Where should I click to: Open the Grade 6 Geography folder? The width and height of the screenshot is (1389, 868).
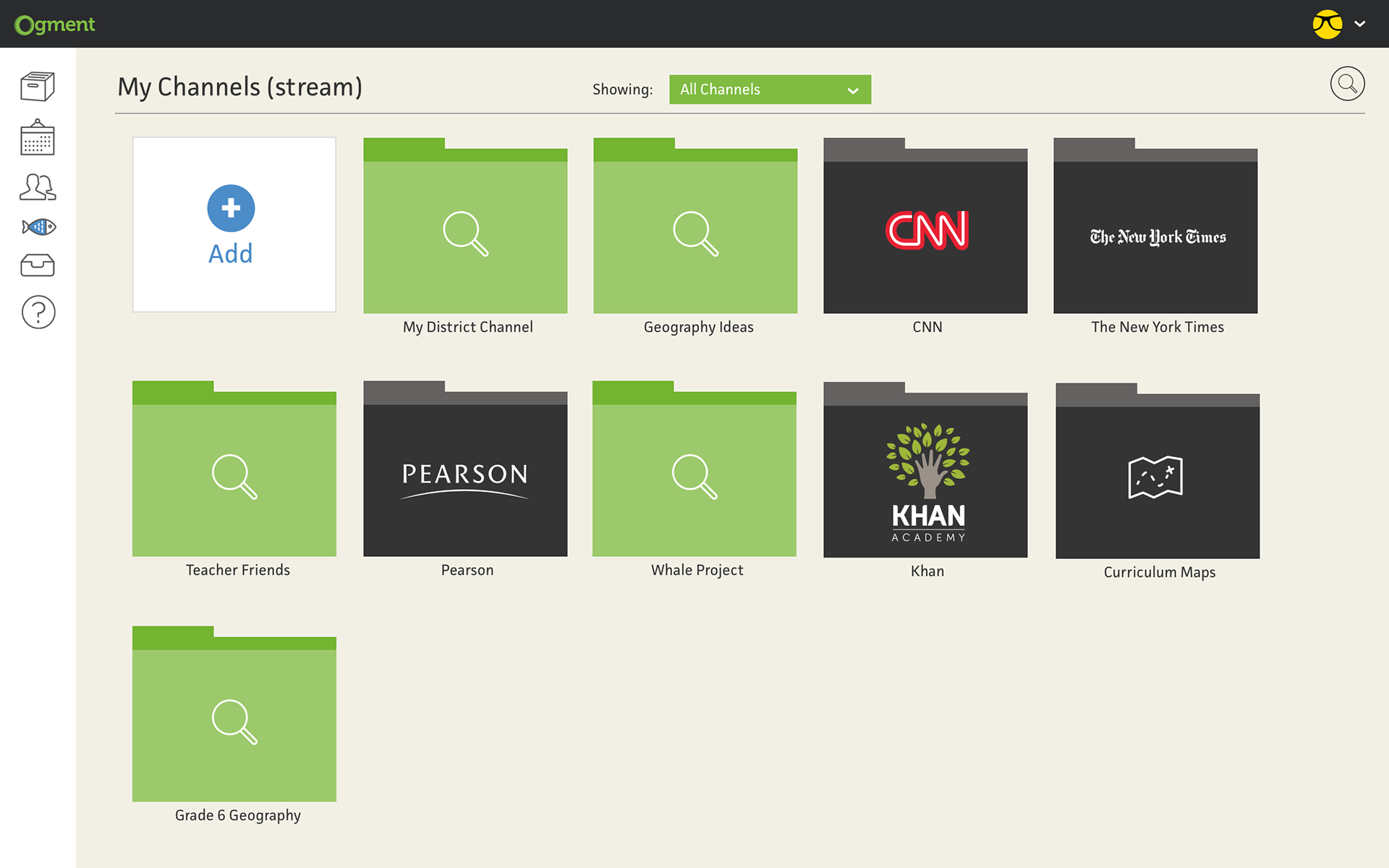[234, 714]
